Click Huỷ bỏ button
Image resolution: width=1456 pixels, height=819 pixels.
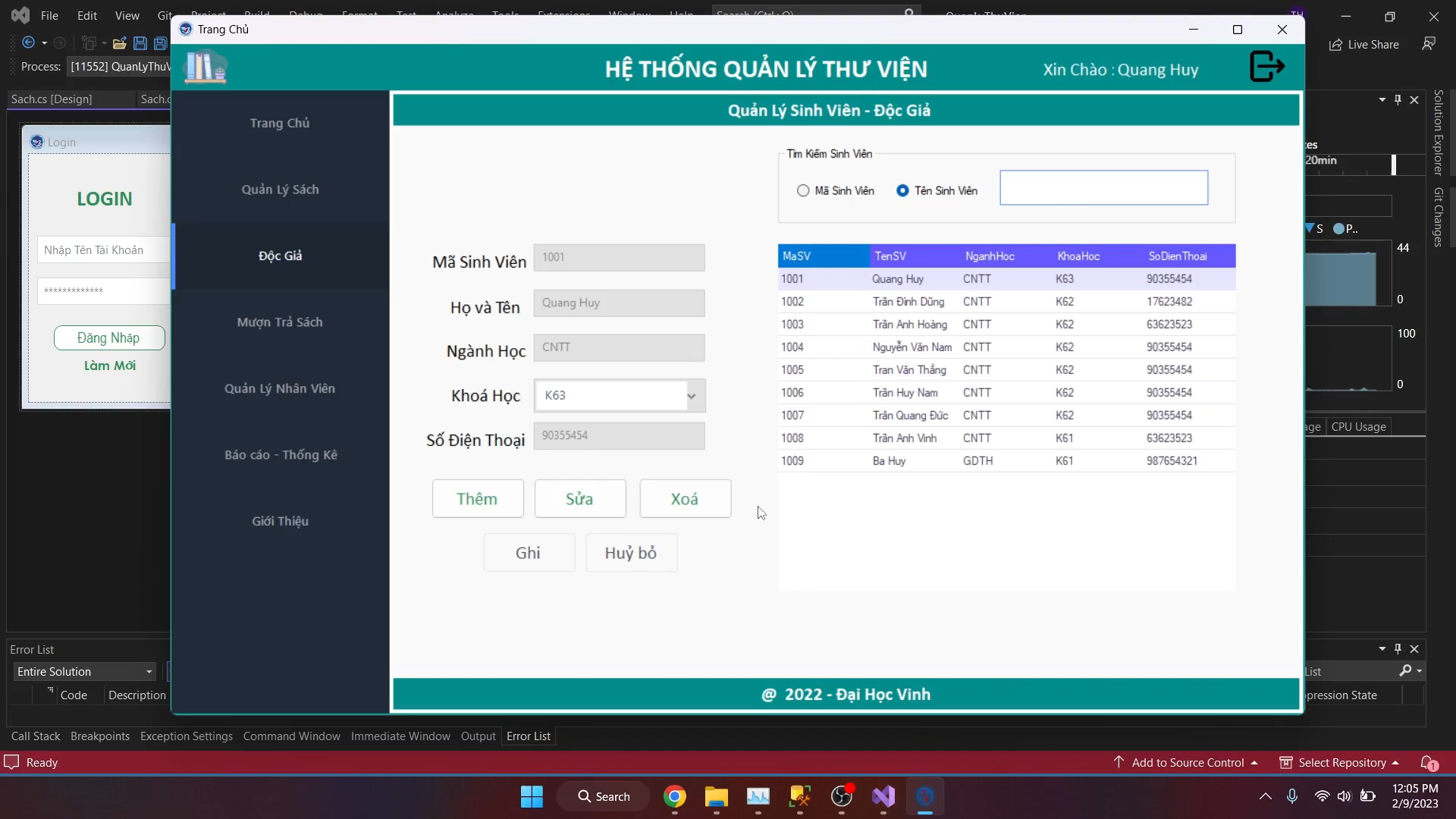pos(631,553)
